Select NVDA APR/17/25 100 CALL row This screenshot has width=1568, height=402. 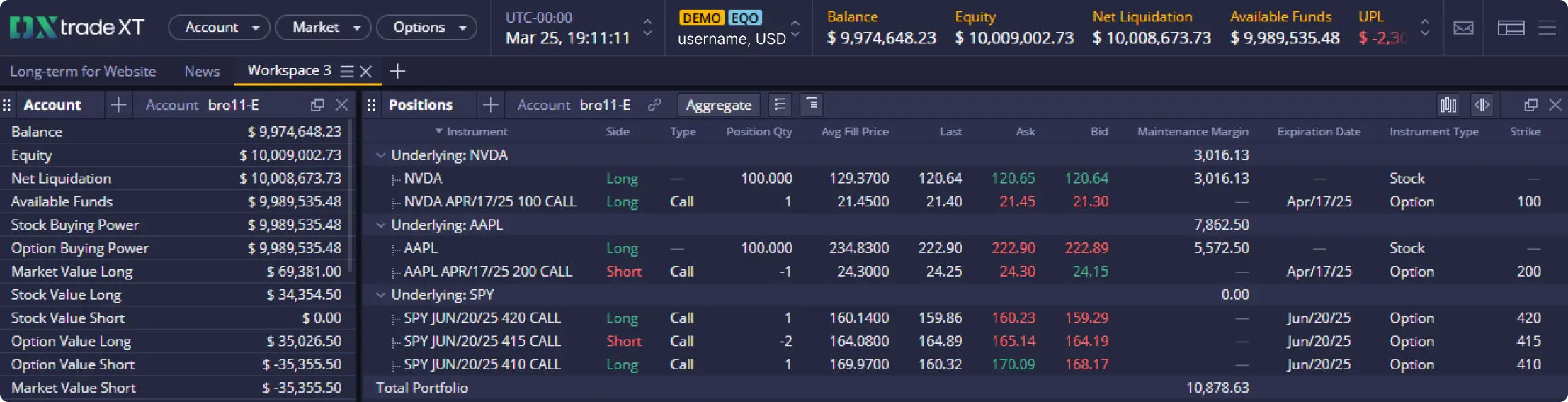tap(965, 202)
